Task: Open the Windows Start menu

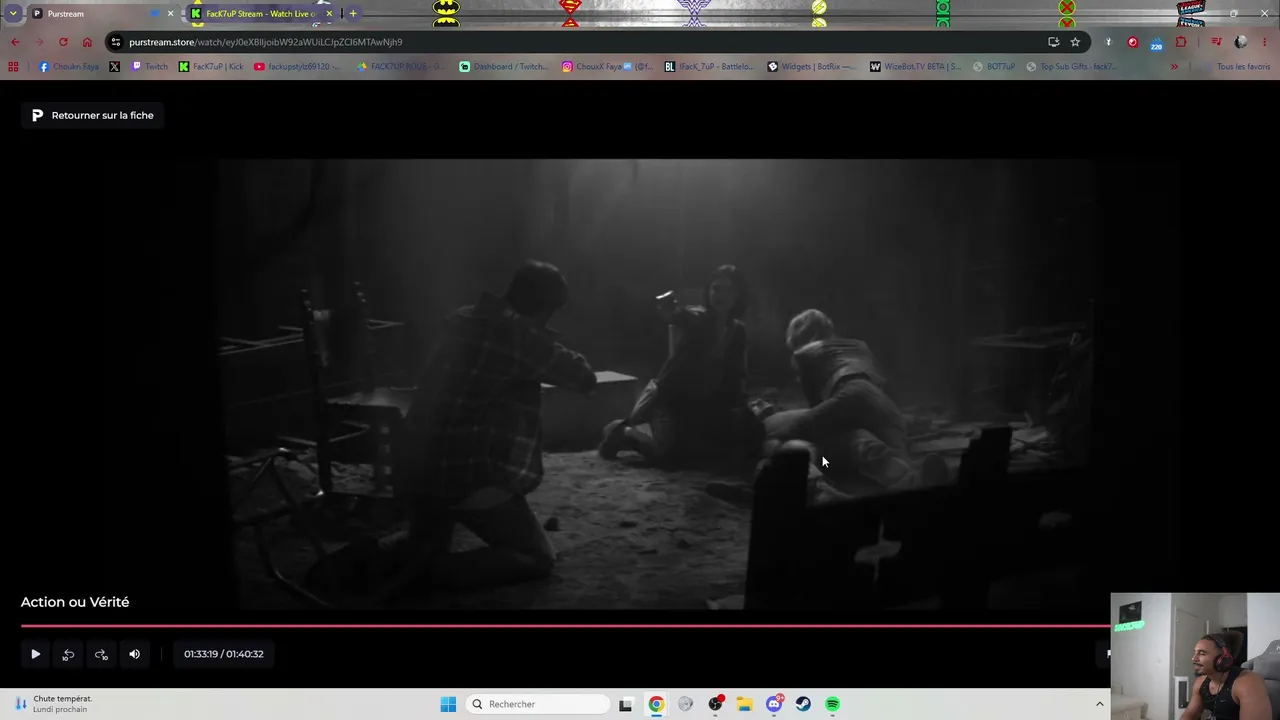Action: click(x=448, y=704)
